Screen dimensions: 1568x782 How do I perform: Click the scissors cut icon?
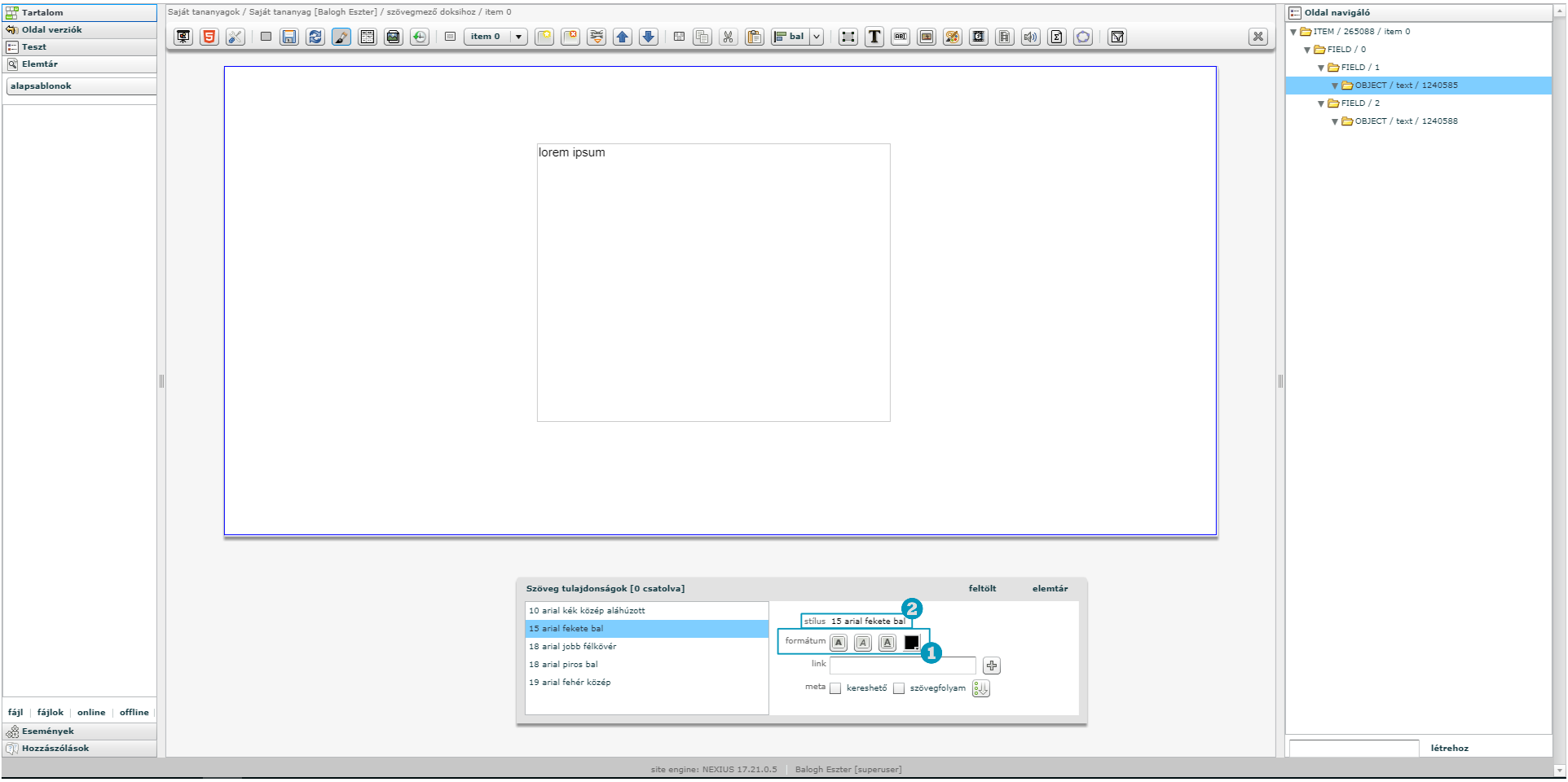tap(729, 37)
